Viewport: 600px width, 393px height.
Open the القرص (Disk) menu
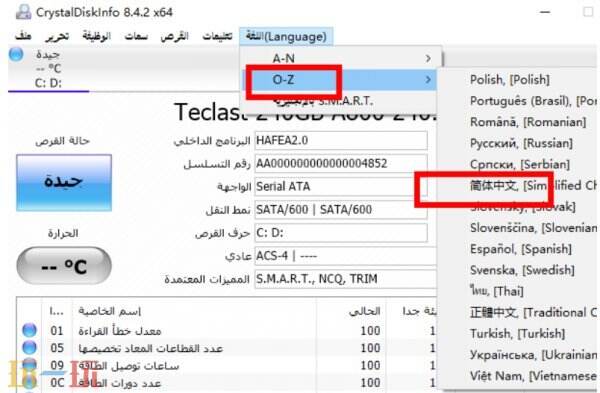point(174,36)
